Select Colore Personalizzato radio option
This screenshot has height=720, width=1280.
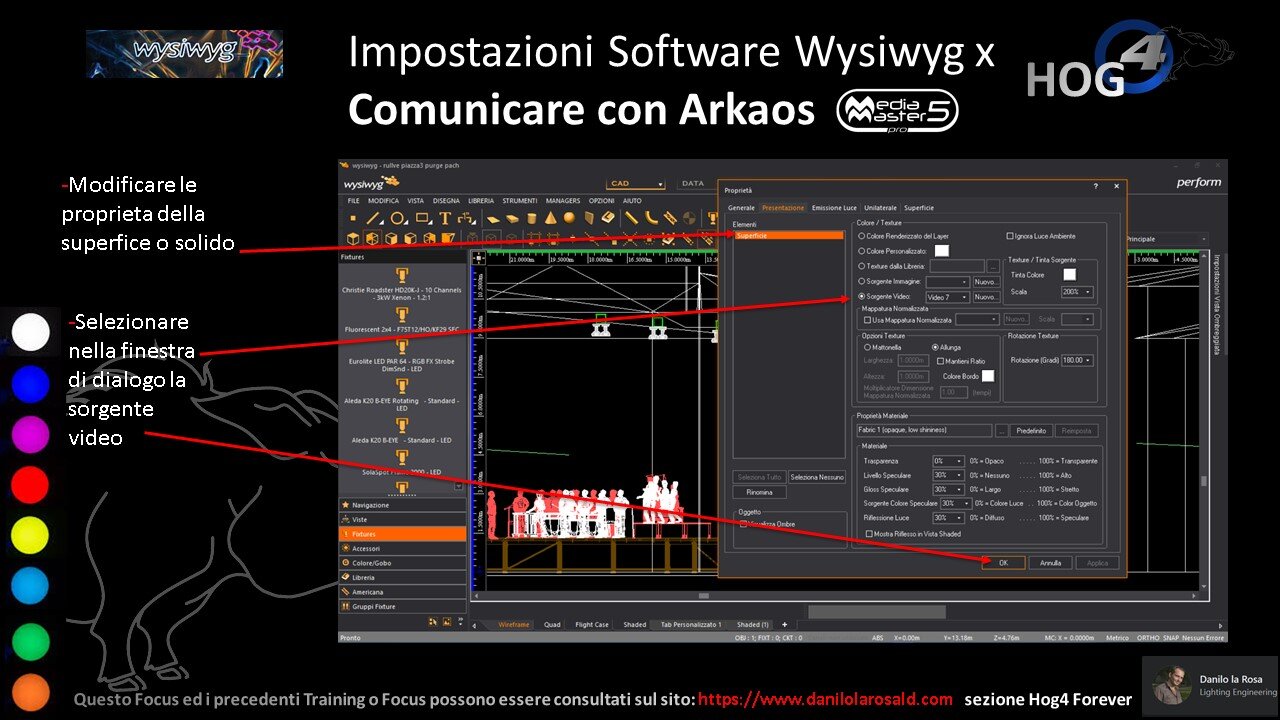863,251
